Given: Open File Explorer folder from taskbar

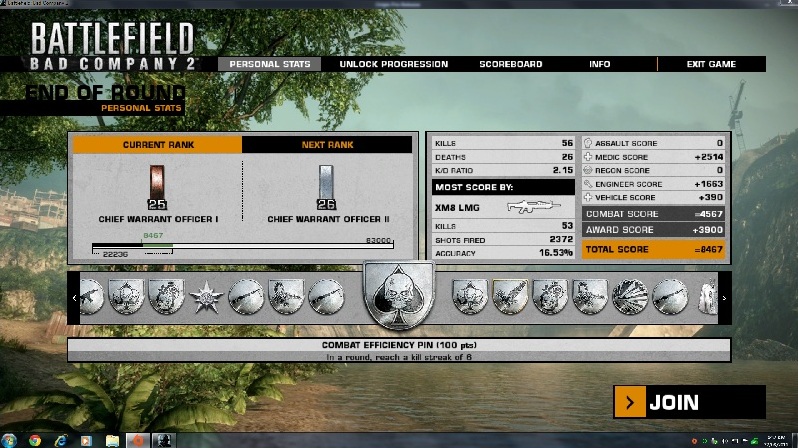Looking at the screenshot, I should (112, 440).
